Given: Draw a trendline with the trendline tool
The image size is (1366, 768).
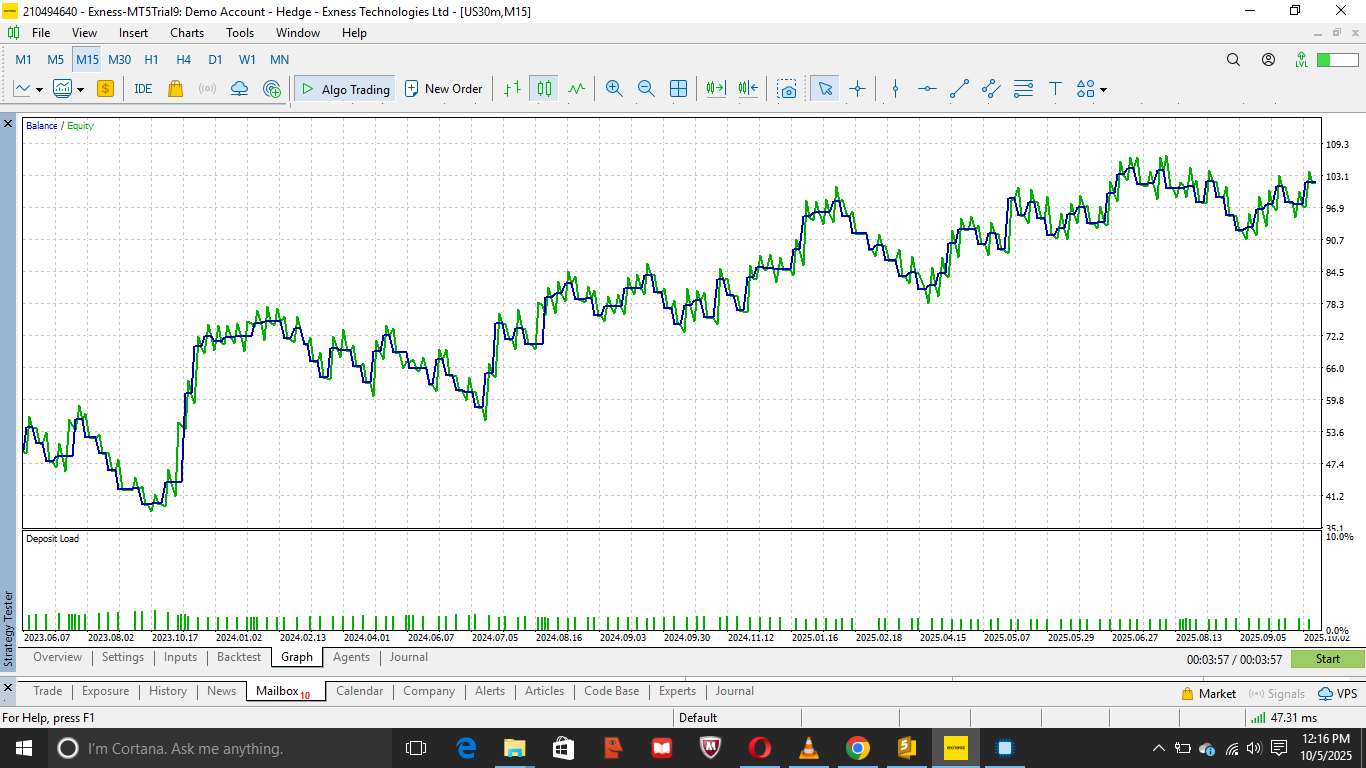Looking at the screenshot, I should click(x=959, y=89).
